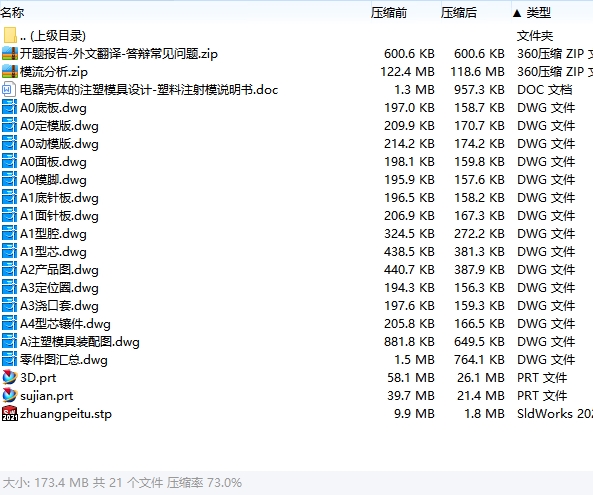Viewport: 593px width, 495px height.
Task: Click the PRT icon next to 3D.prt
Action: tap(9, 377)
